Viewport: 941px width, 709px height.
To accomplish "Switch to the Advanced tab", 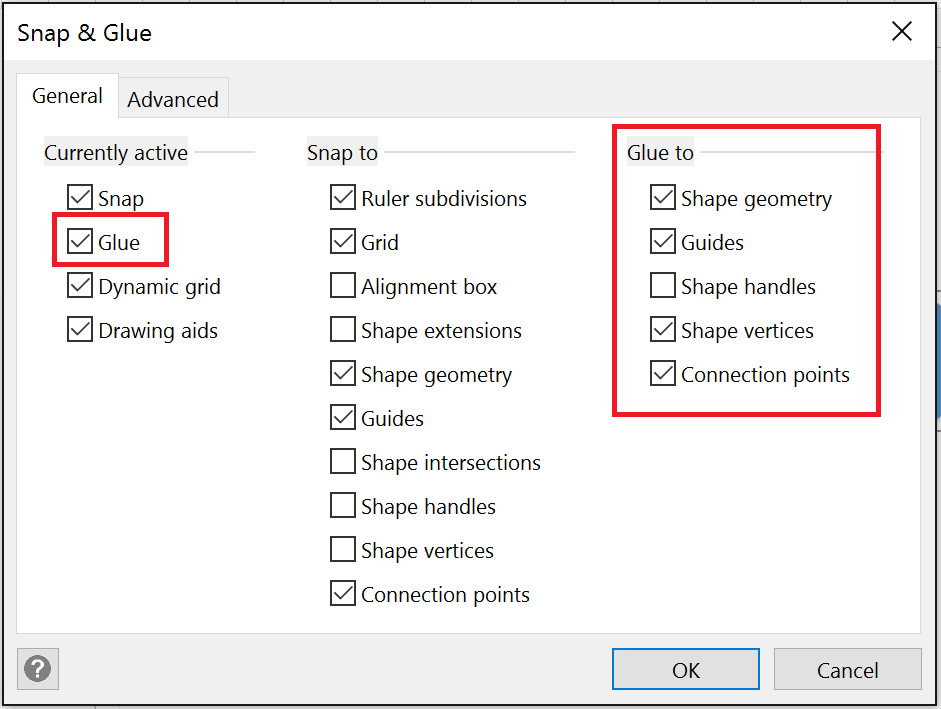I will [173, 99].
